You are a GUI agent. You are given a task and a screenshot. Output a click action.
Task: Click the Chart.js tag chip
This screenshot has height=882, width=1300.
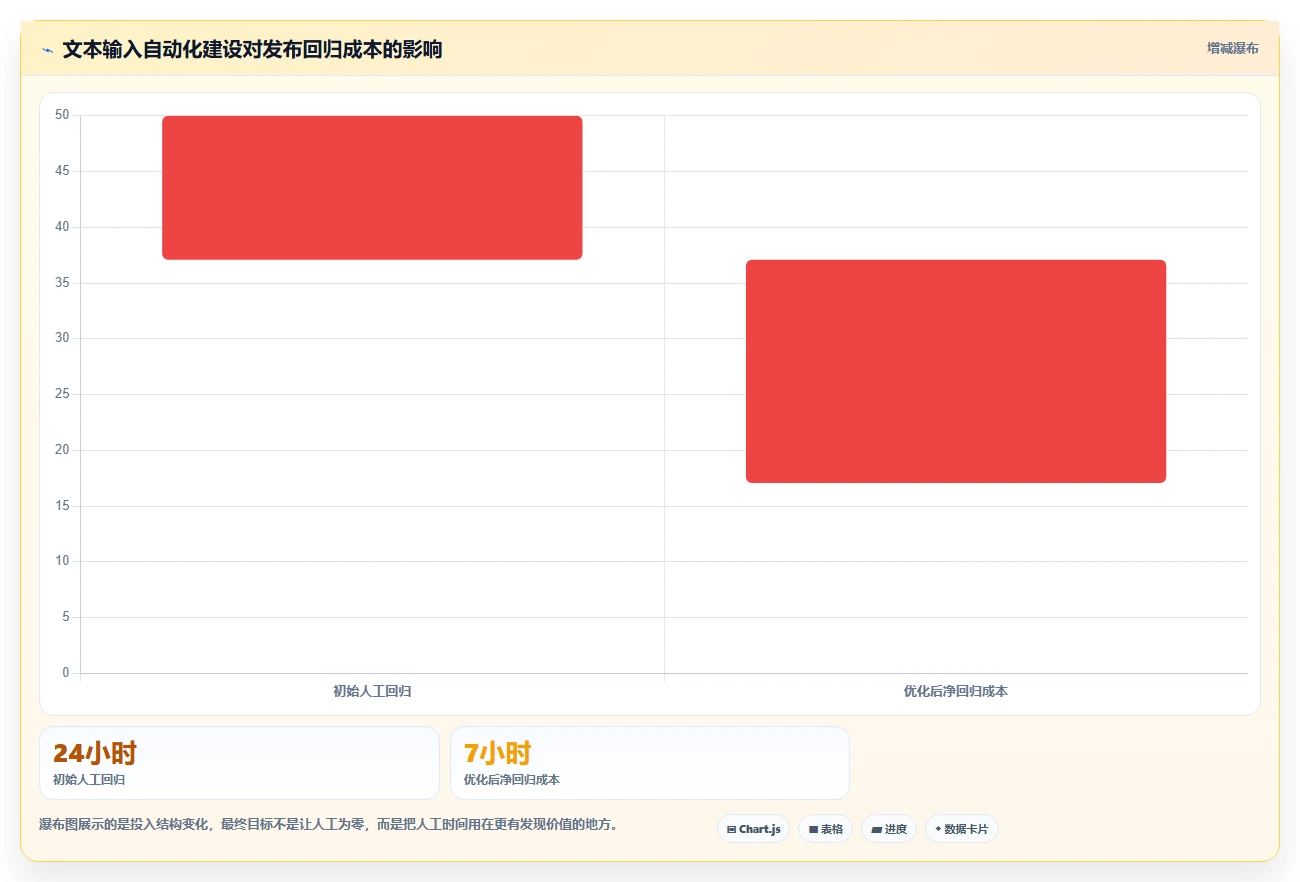753,829
